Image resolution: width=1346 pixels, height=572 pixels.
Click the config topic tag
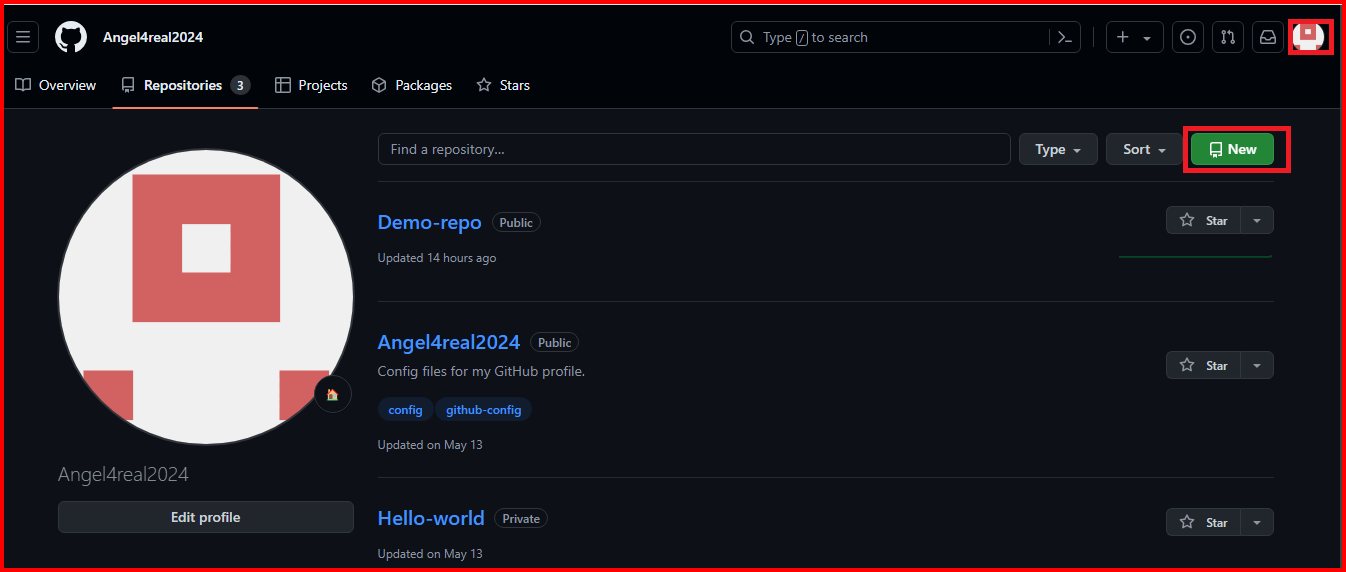(405, 410)
